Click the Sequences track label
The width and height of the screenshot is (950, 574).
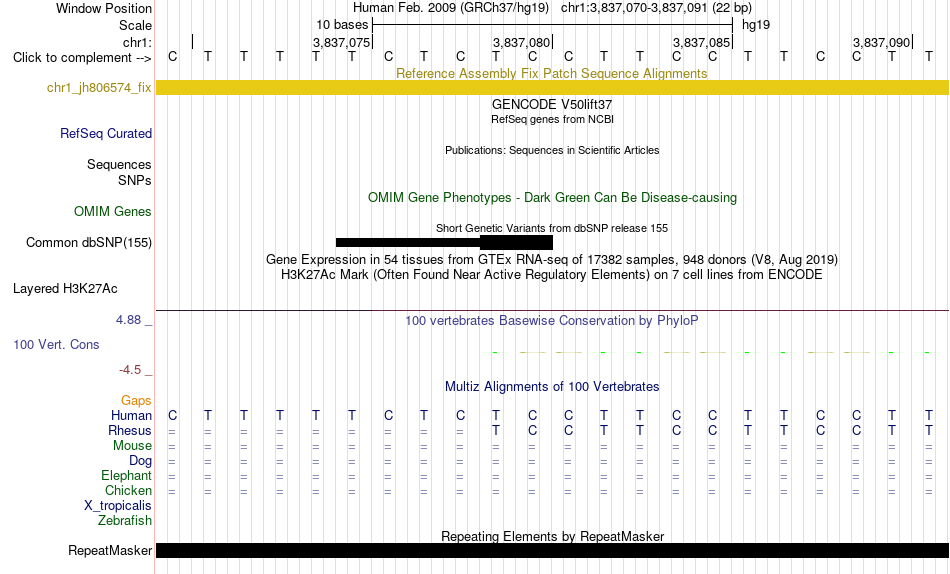tap(119, 164)
